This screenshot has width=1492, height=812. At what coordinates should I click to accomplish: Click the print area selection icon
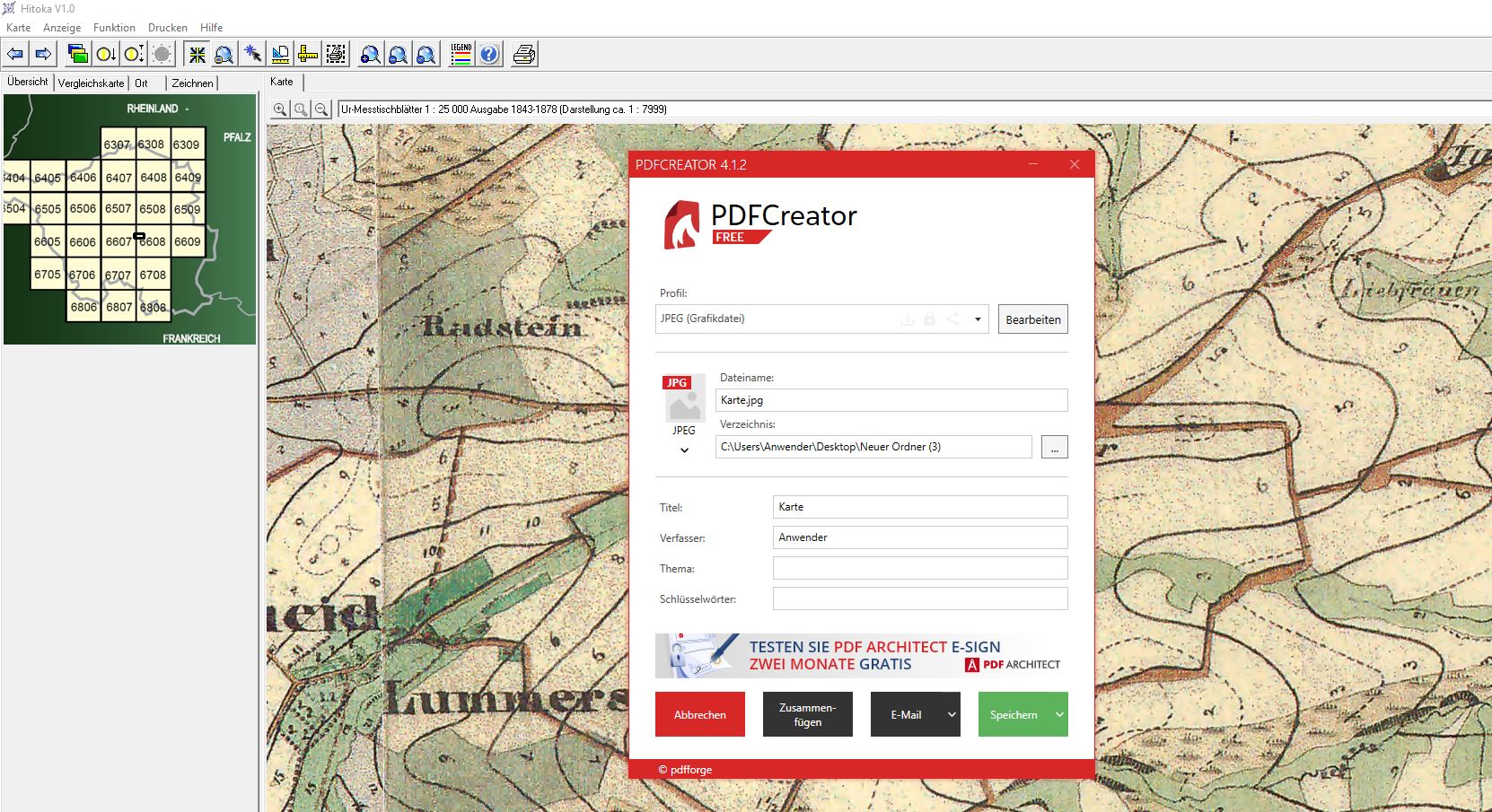tap(336, 55)
